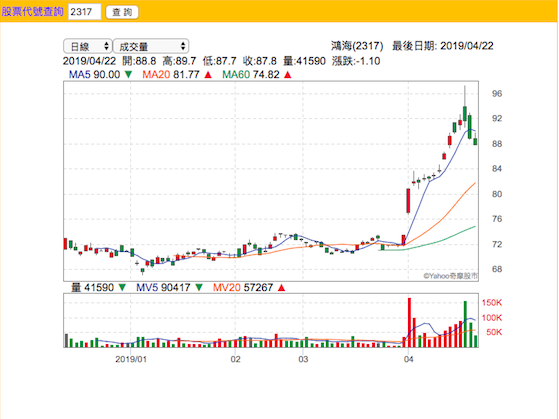The image size is (559, 419).
Task: Open the 成交量 indicator dropdown
Action: pyautogui.click(x=151, y=46)
